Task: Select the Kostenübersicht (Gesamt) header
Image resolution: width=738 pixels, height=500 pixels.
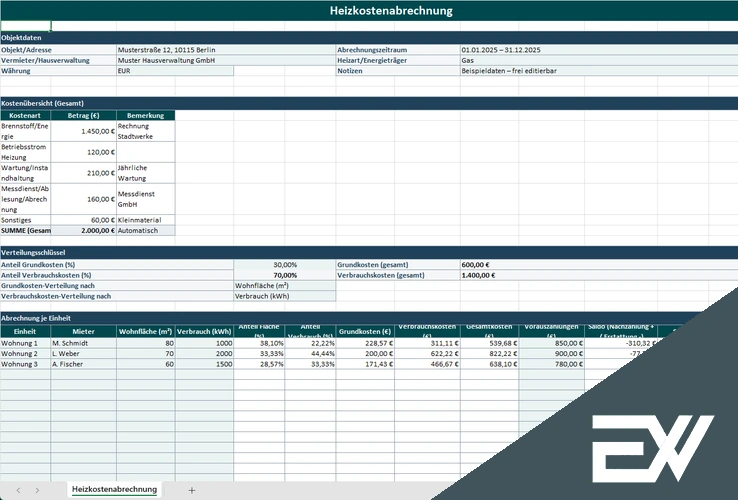Action: pyautogui.click(x=369, y=103)
